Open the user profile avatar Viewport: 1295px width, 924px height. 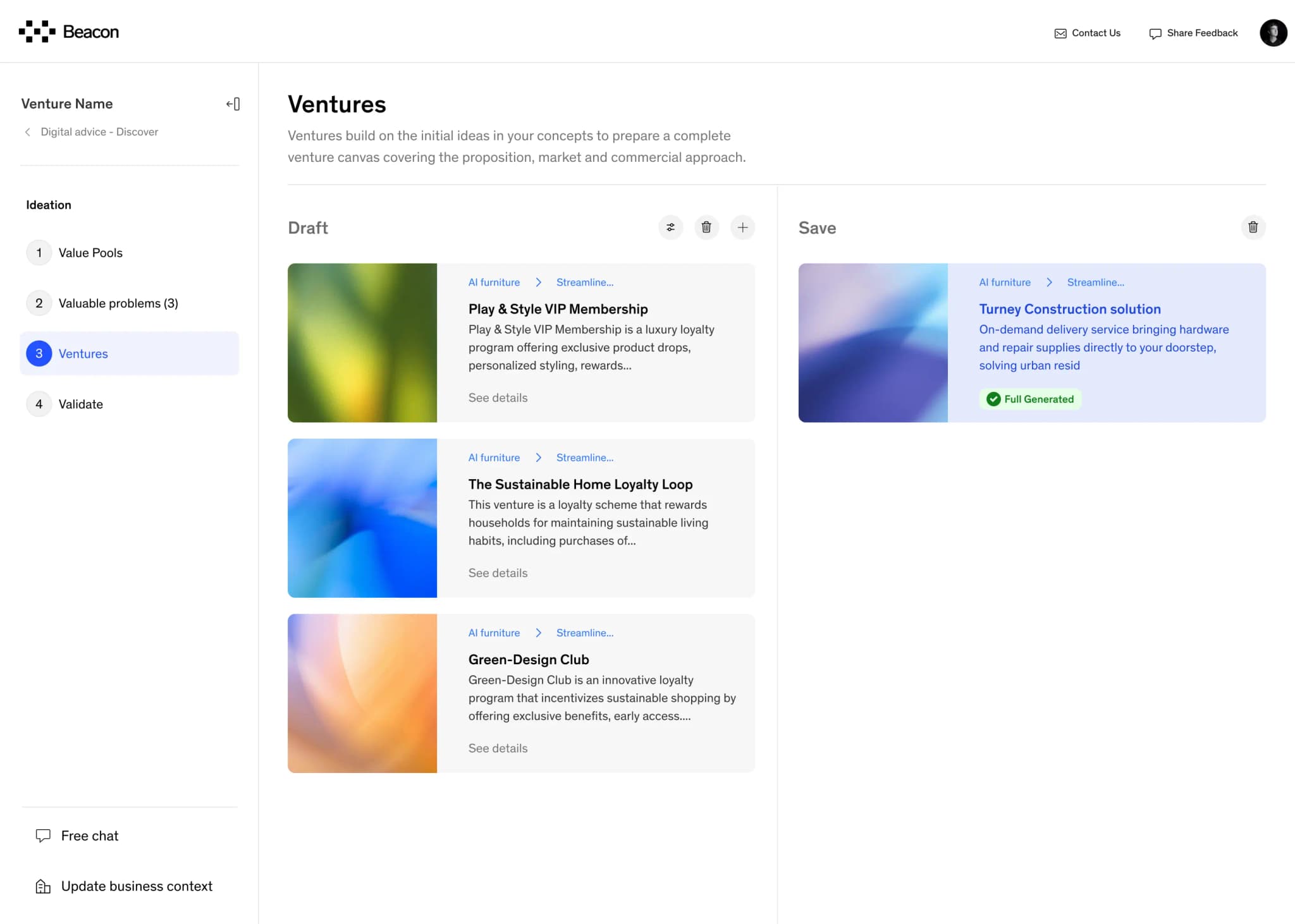point(1273,33)
